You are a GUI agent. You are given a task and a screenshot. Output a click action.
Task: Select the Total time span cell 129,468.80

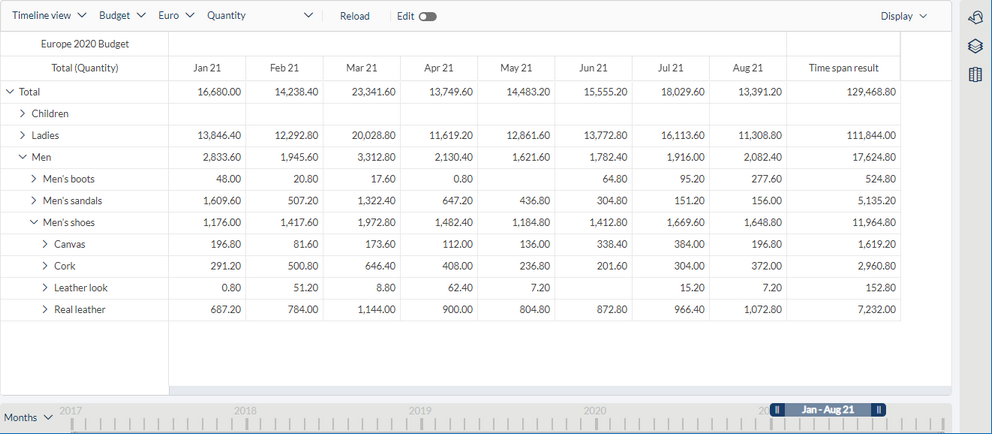click(843, 92)
